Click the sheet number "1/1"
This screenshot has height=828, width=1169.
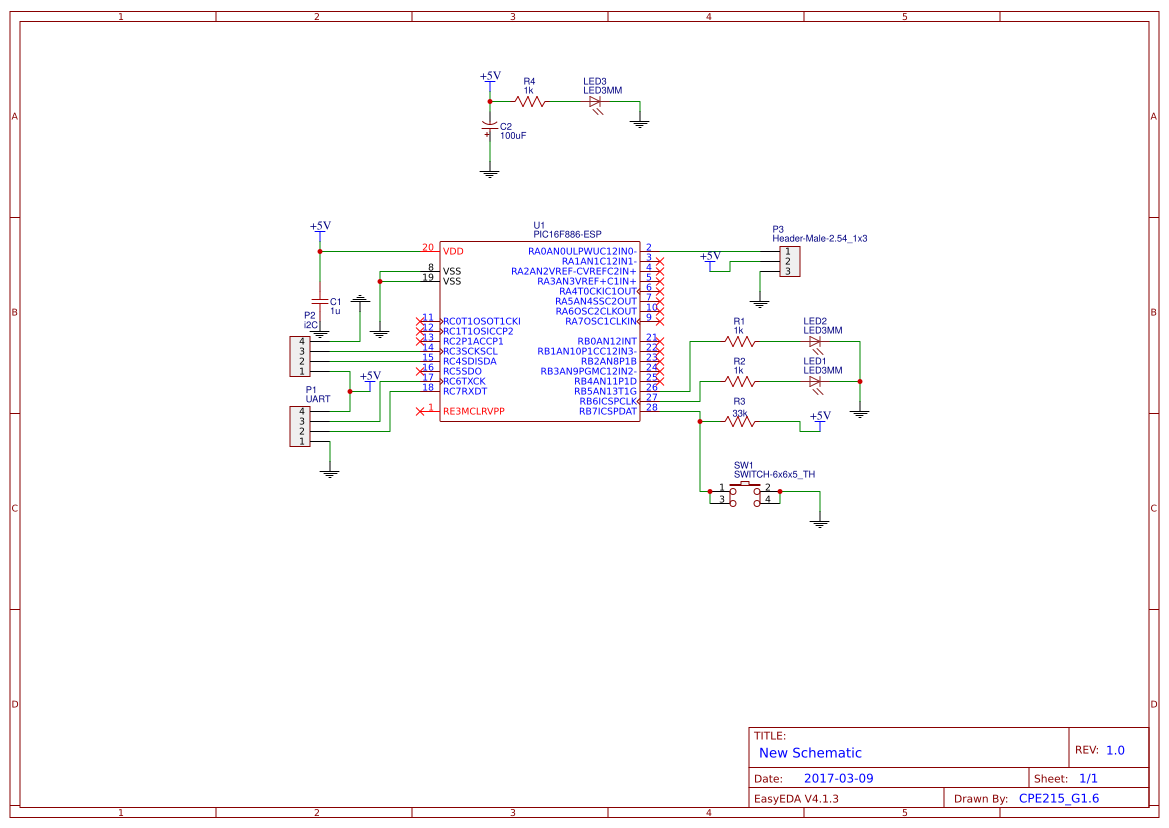click(x=1088, y=778)
